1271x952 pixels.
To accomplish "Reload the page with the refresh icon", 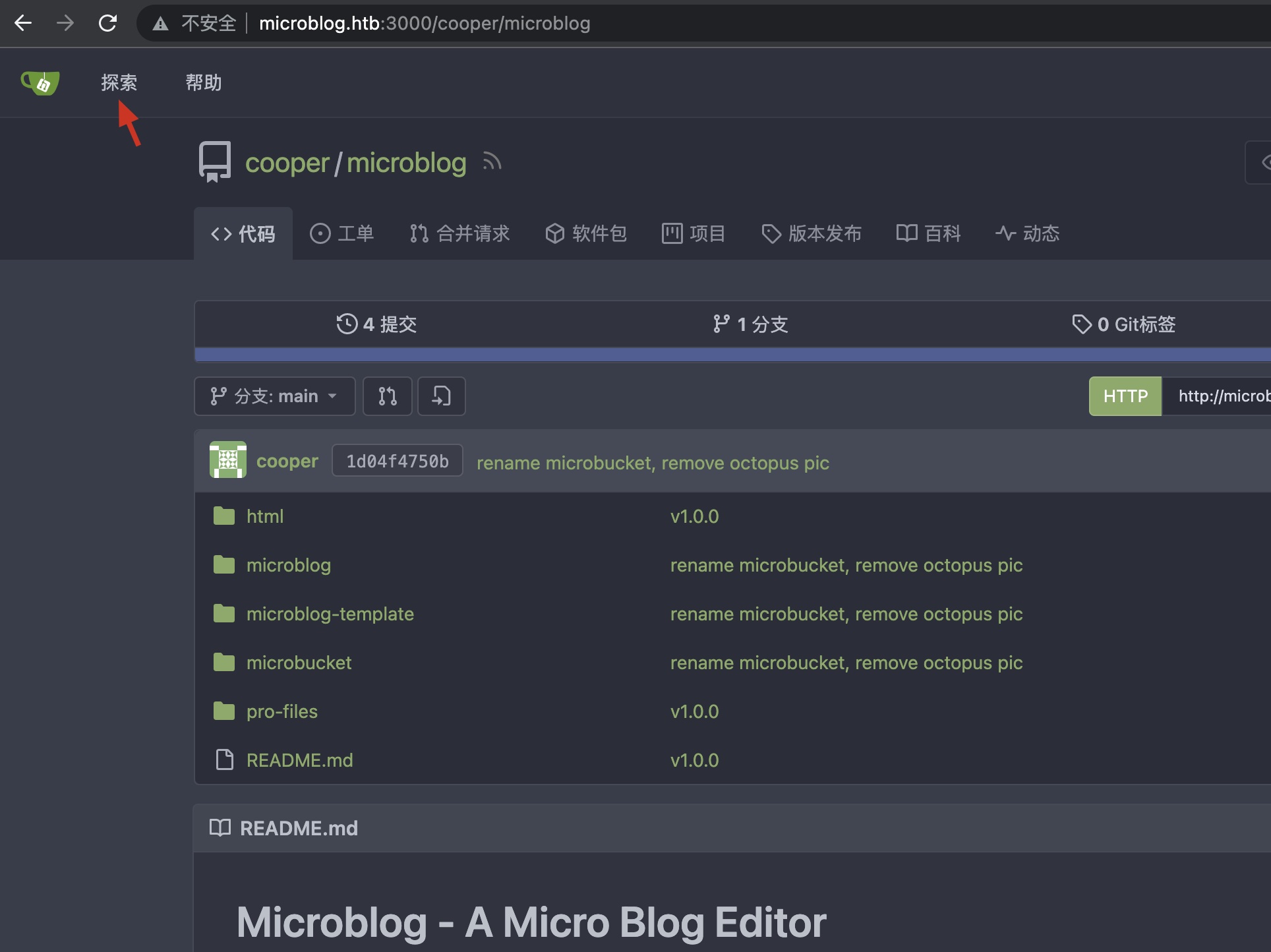I will pyautogui.click(x=107, y=24).
